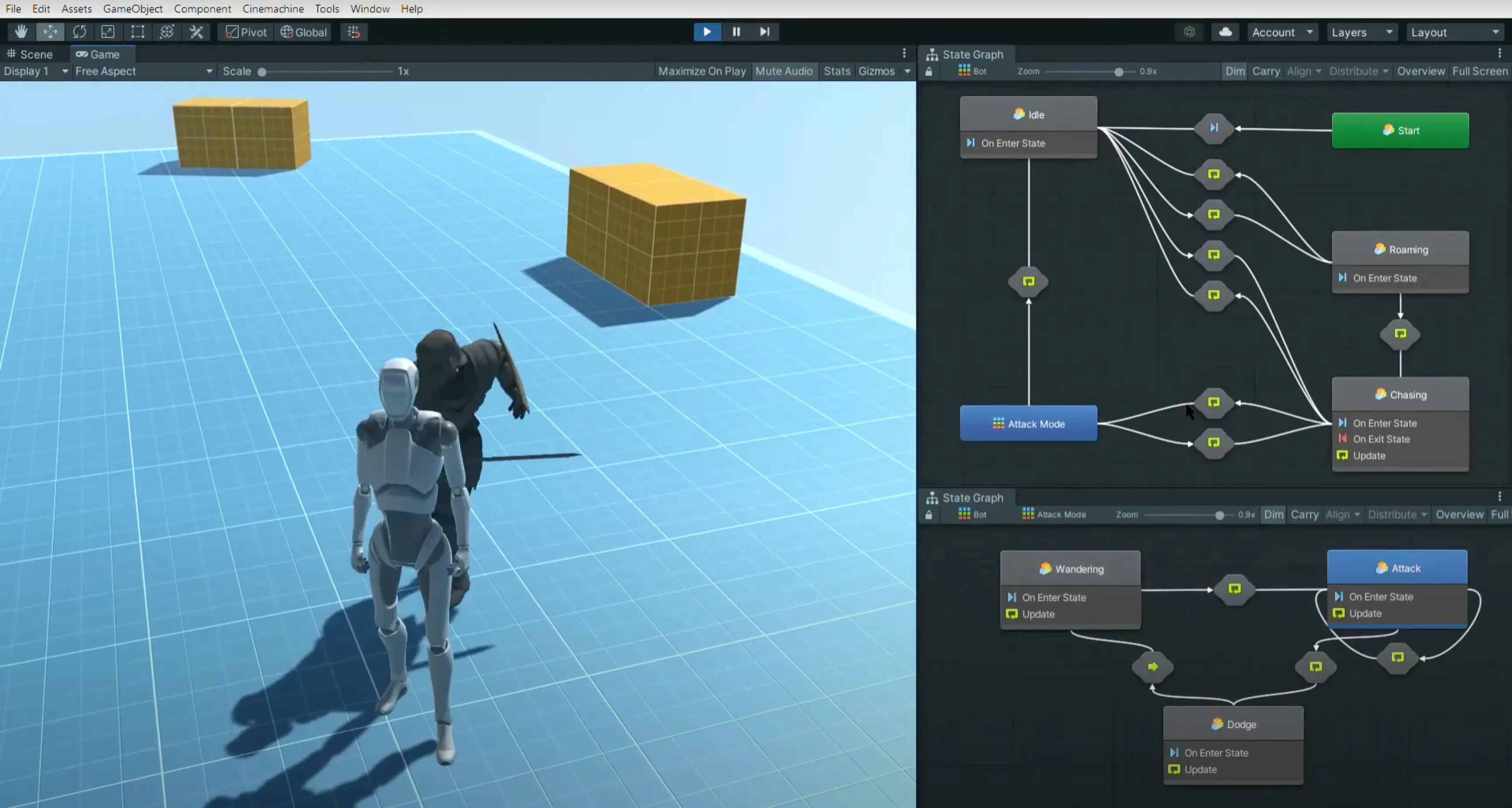Click Overview in upper State Graph
The image size is (1512, 808).
pyautogui.click(x=1421, y=71)
